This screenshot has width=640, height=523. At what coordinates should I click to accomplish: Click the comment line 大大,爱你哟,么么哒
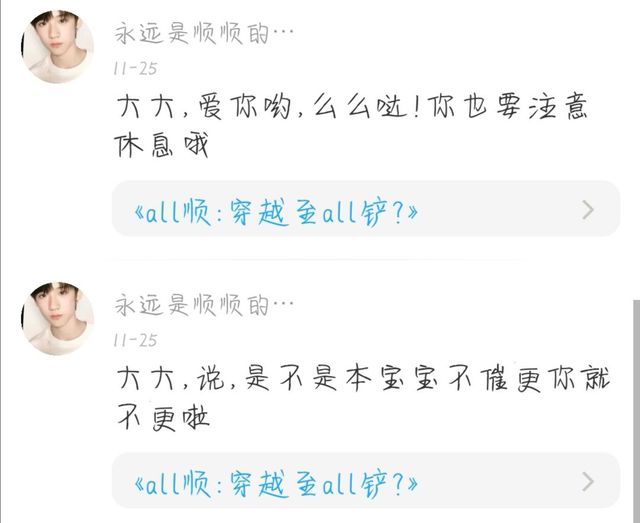[x=262, y=106]
